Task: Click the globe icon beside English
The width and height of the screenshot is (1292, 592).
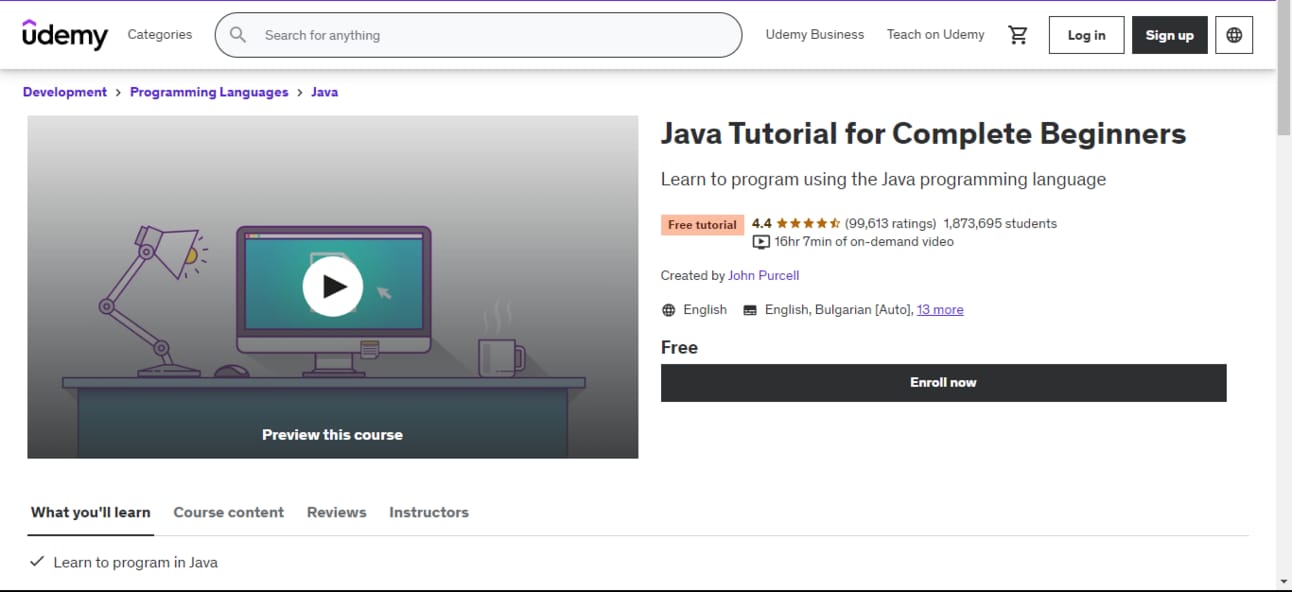Action: pos(669,310)
